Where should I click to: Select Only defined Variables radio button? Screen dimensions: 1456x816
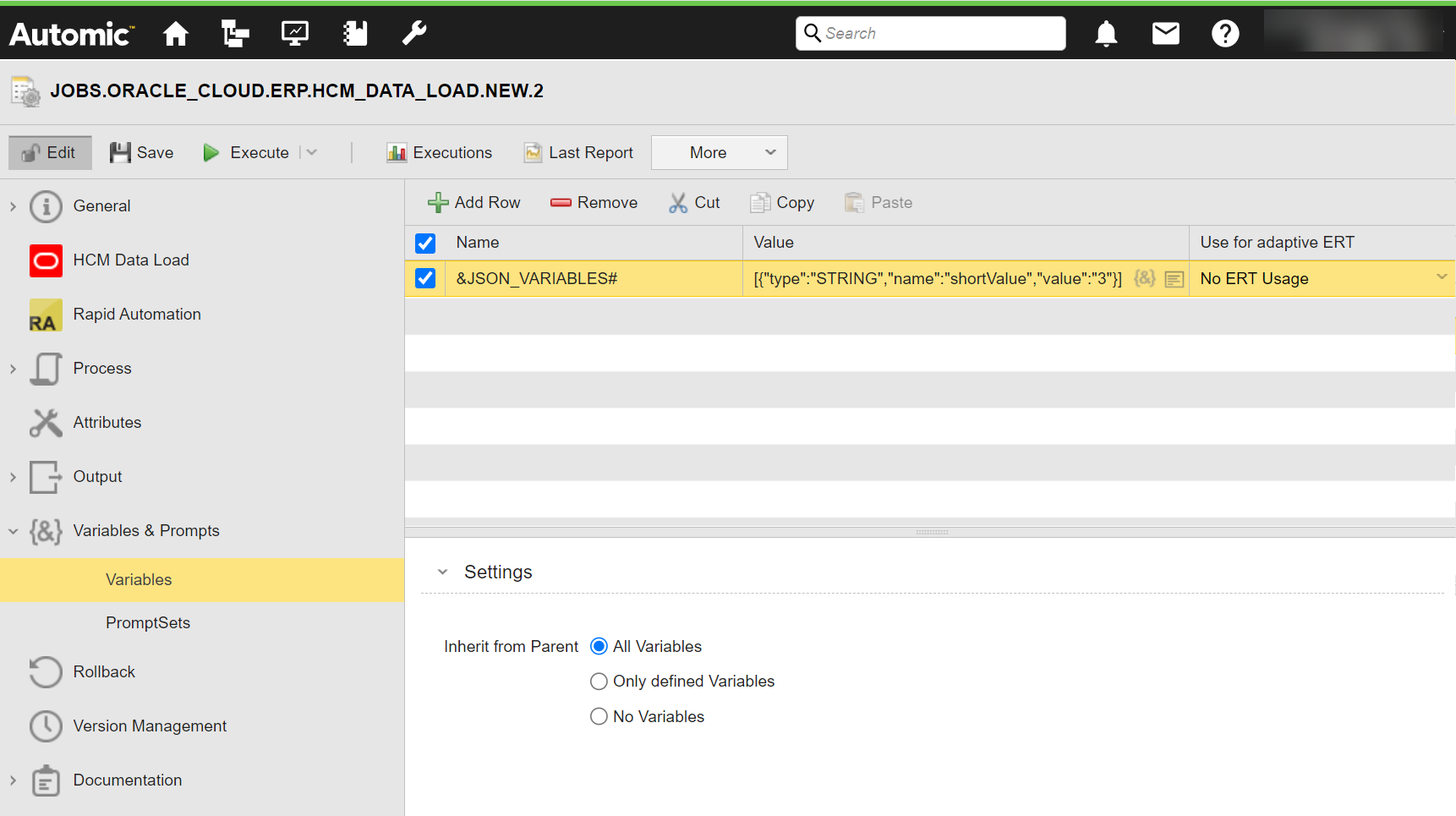(x=599, y=682)
